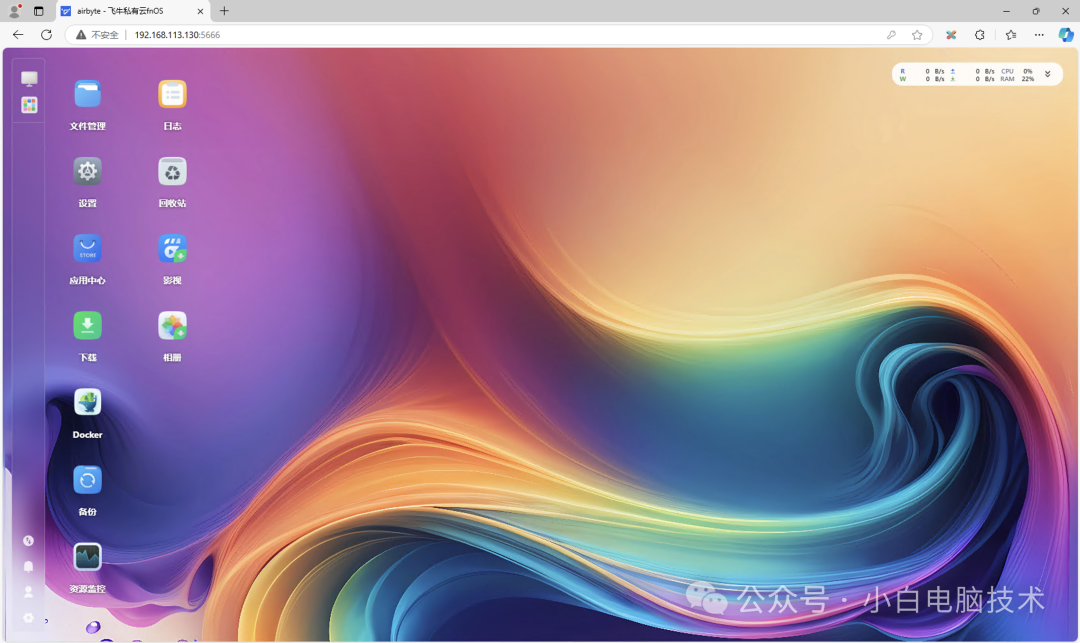Open the 文件管理 file manager app
Image resolution: width=1080 pixels, height=643 pixels.
[x=87, y=94]
